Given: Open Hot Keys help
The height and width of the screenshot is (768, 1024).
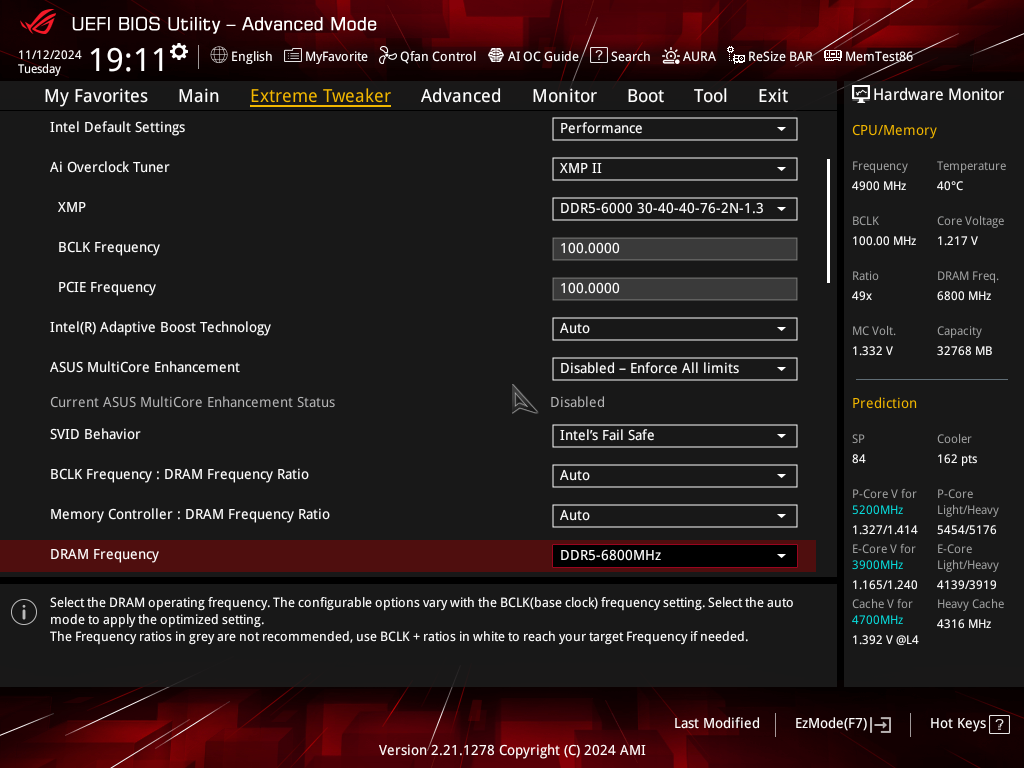Looking at the screenshot, I should 969,724.
